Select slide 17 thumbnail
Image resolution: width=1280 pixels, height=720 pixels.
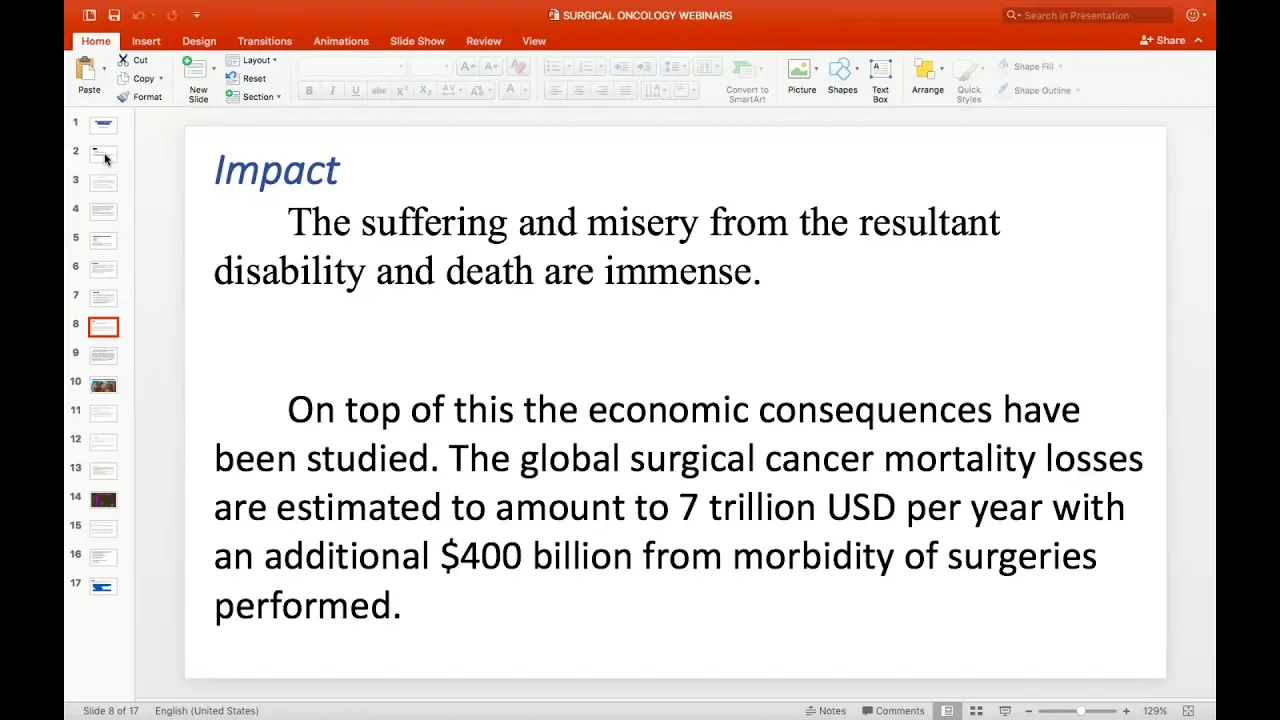(103, 586)
